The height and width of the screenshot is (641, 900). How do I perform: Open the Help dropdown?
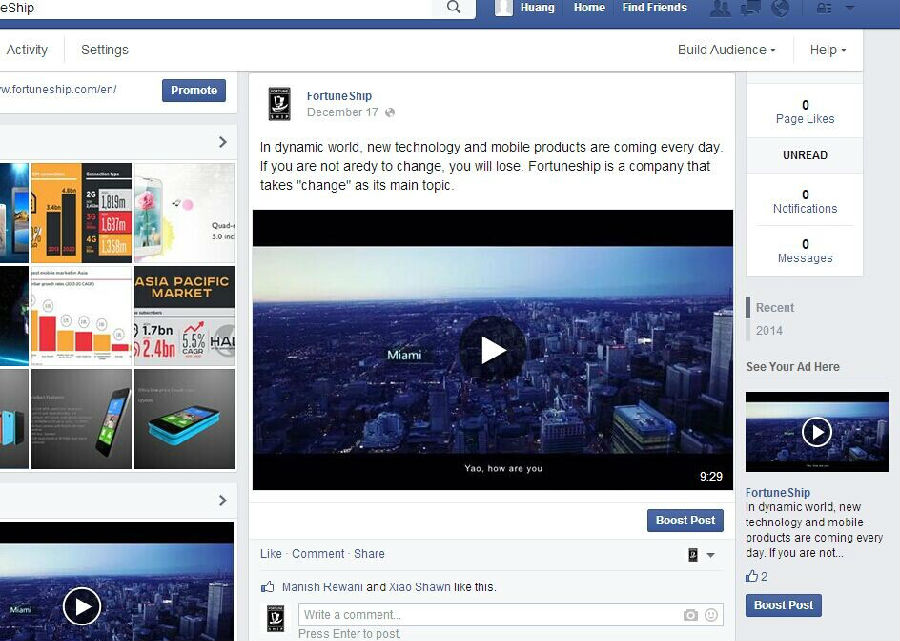point(828,50)
